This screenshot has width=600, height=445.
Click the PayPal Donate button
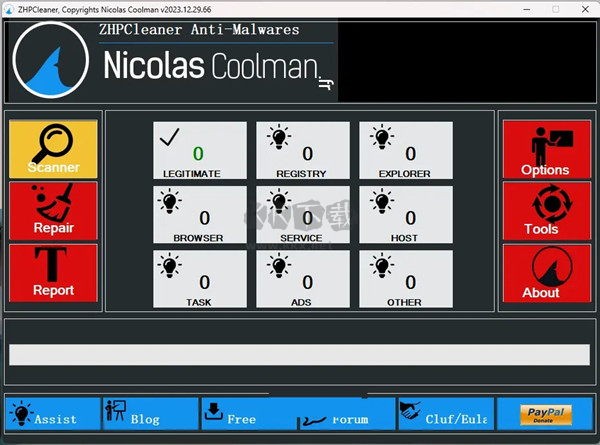coord(546,414)
